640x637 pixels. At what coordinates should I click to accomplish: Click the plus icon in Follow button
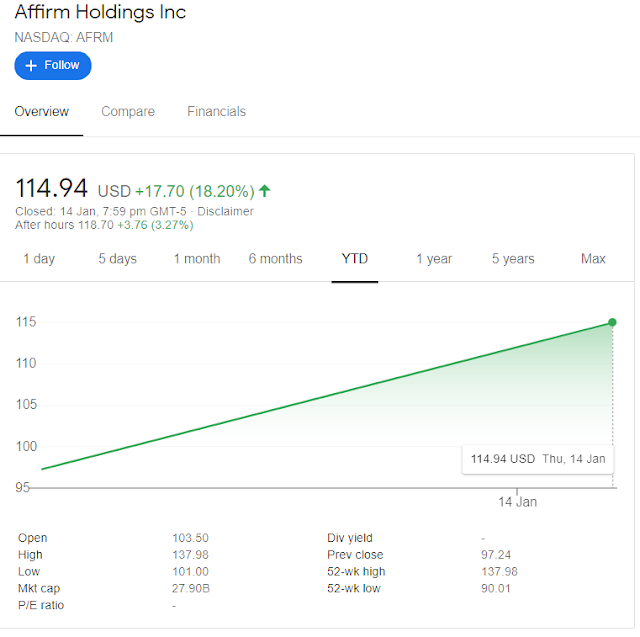(31, 65)
